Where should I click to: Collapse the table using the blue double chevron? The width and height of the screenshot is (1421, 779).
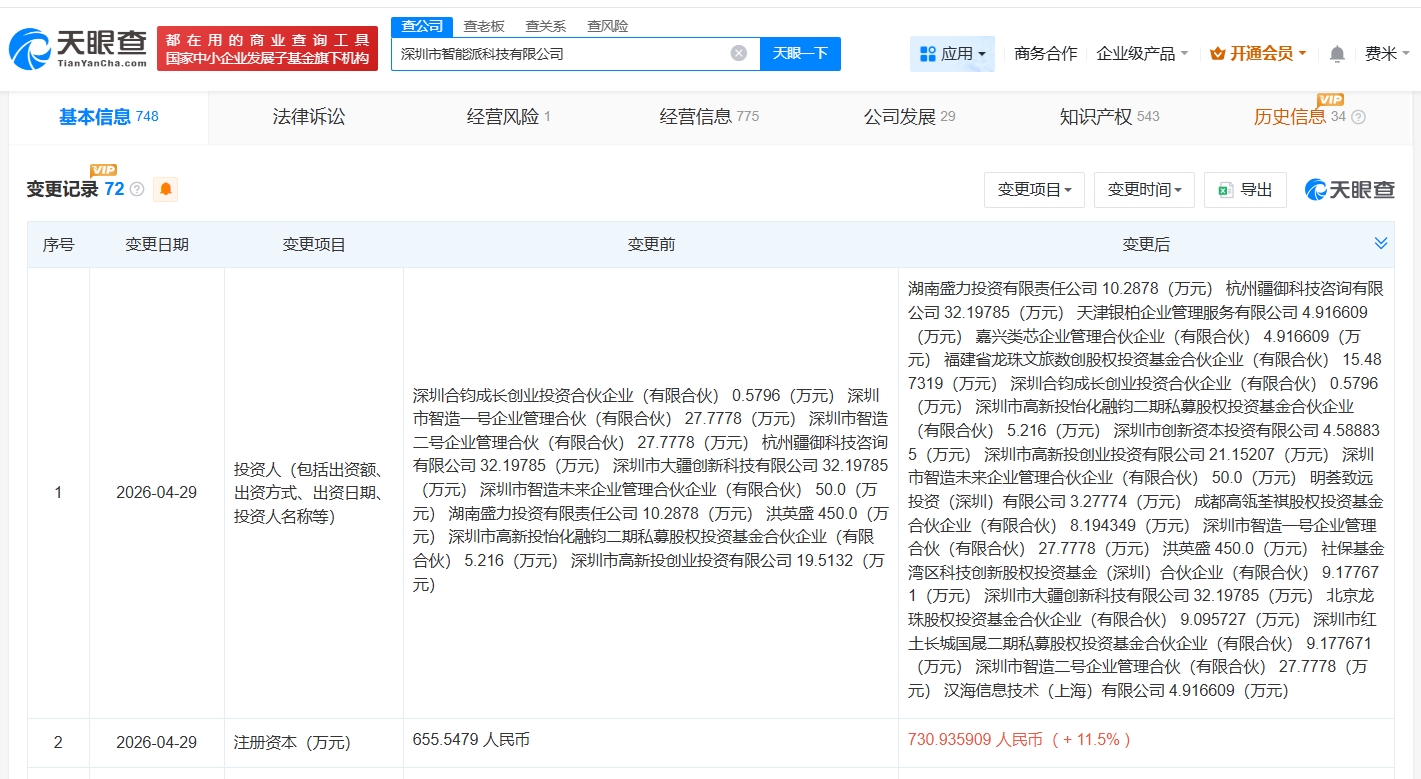(x=1381, y=244)
